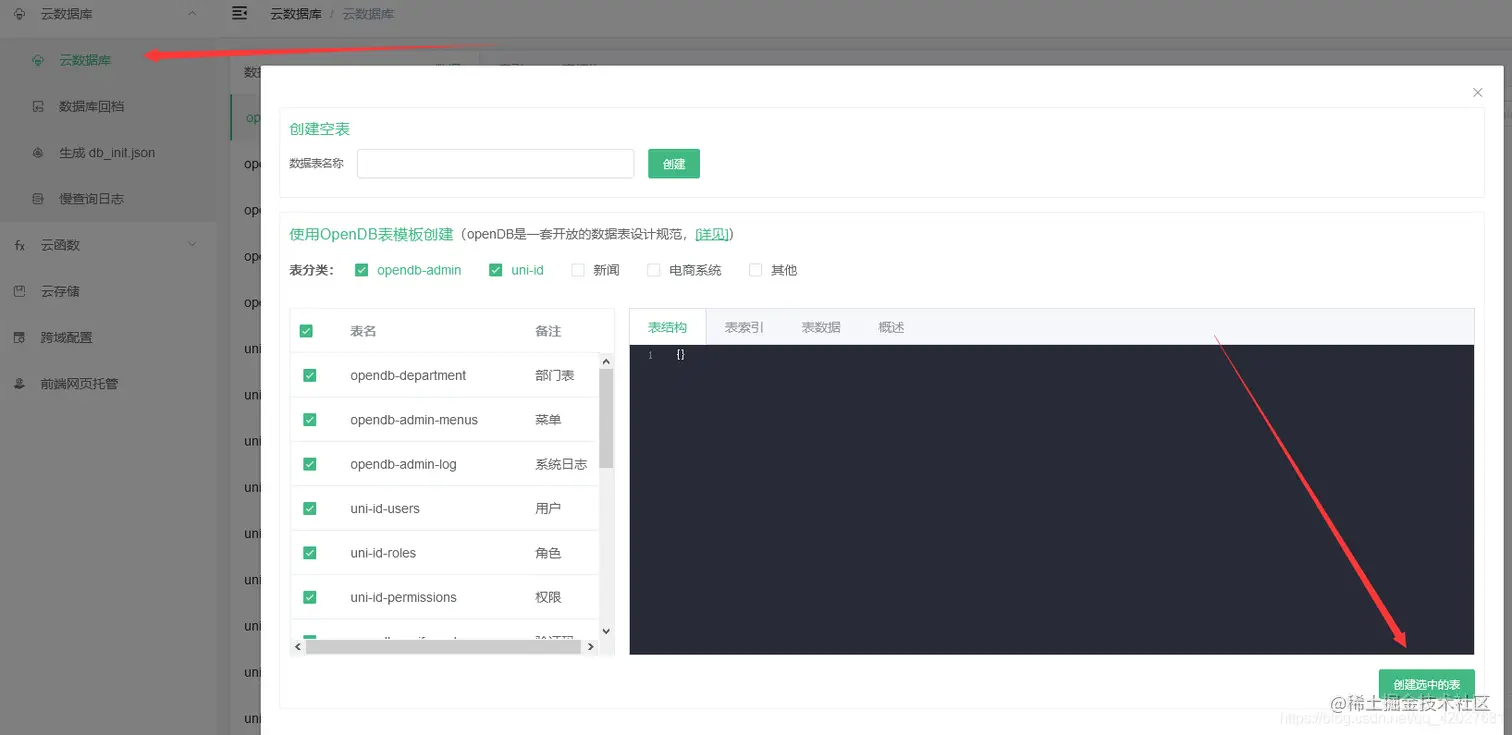Collapse the 云数据库 sidebar group
Viewport: 1512px width, 735px height.
[x=193, y=14]
